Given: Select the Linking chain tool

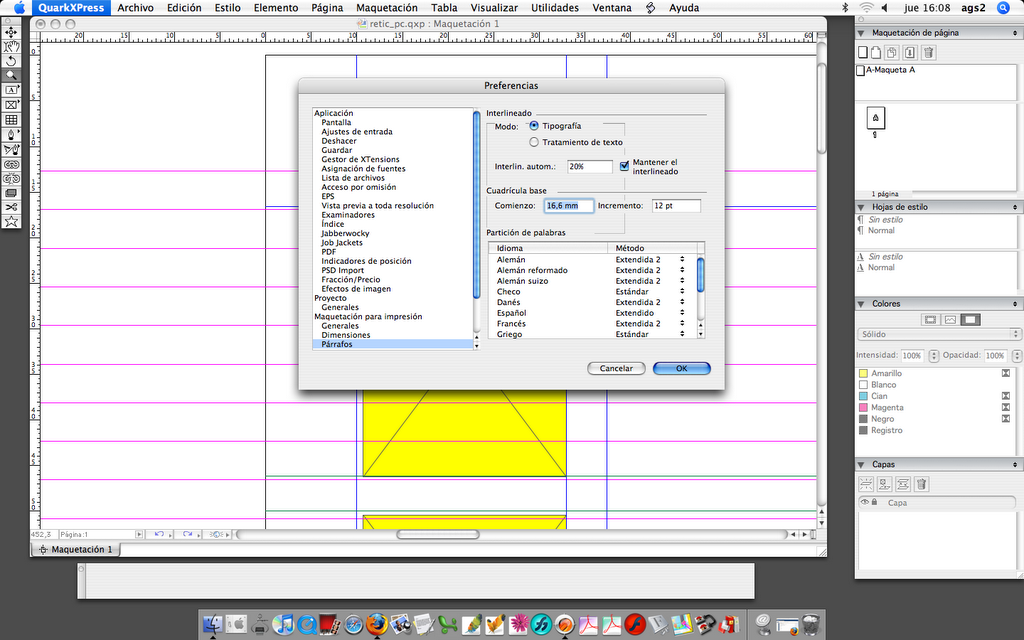Looking at the screenshot, I should 11,165.
